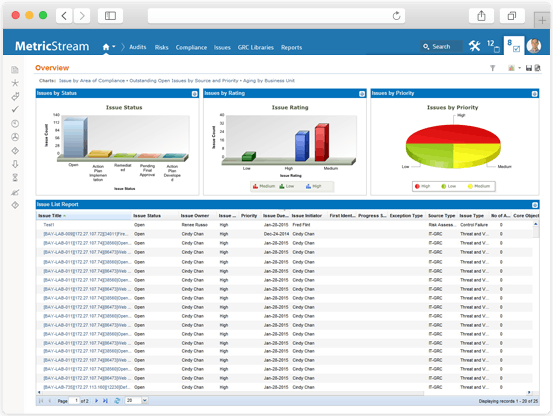
Task: Click the hourglass icon in left sidebar
Action: point(15,177)
